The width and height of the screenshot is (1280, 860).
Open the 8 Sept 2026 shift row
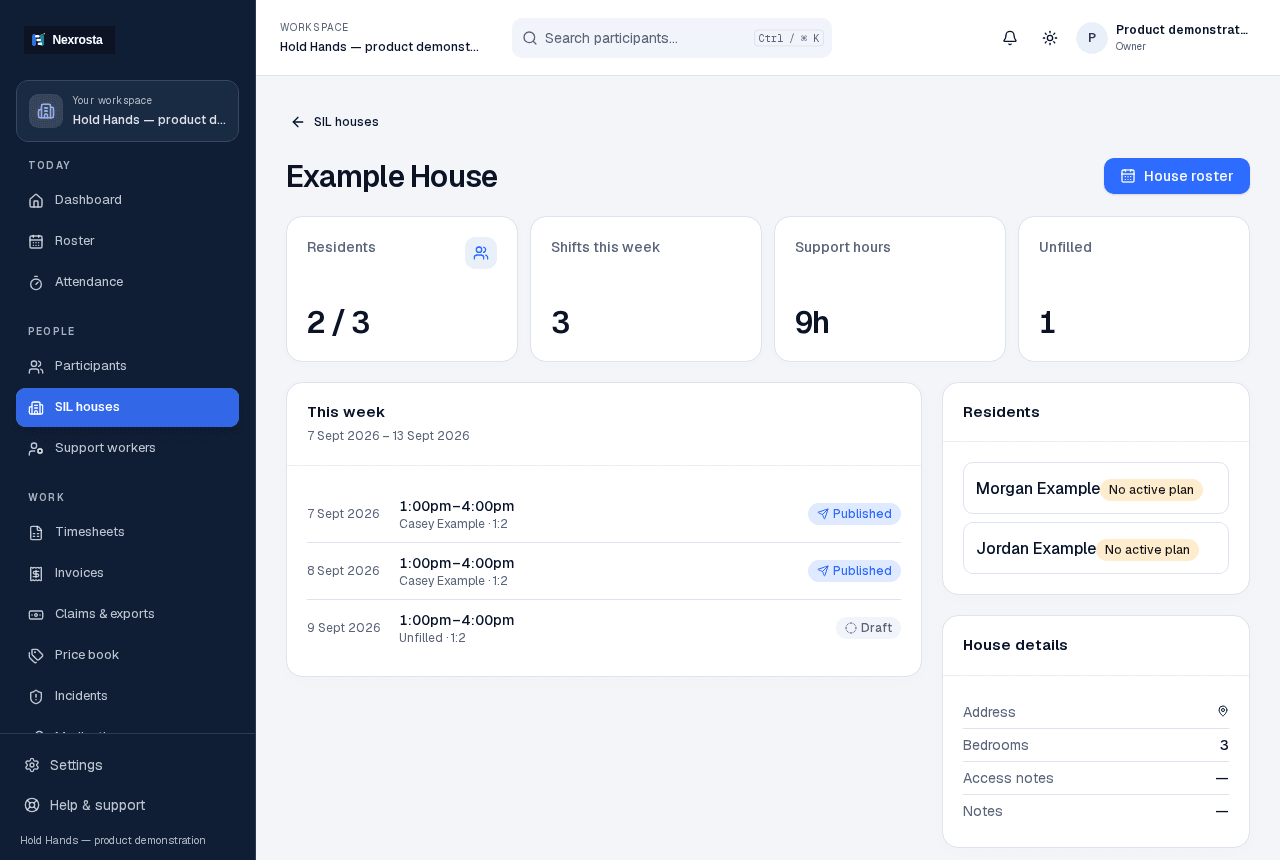coord(604,571)
